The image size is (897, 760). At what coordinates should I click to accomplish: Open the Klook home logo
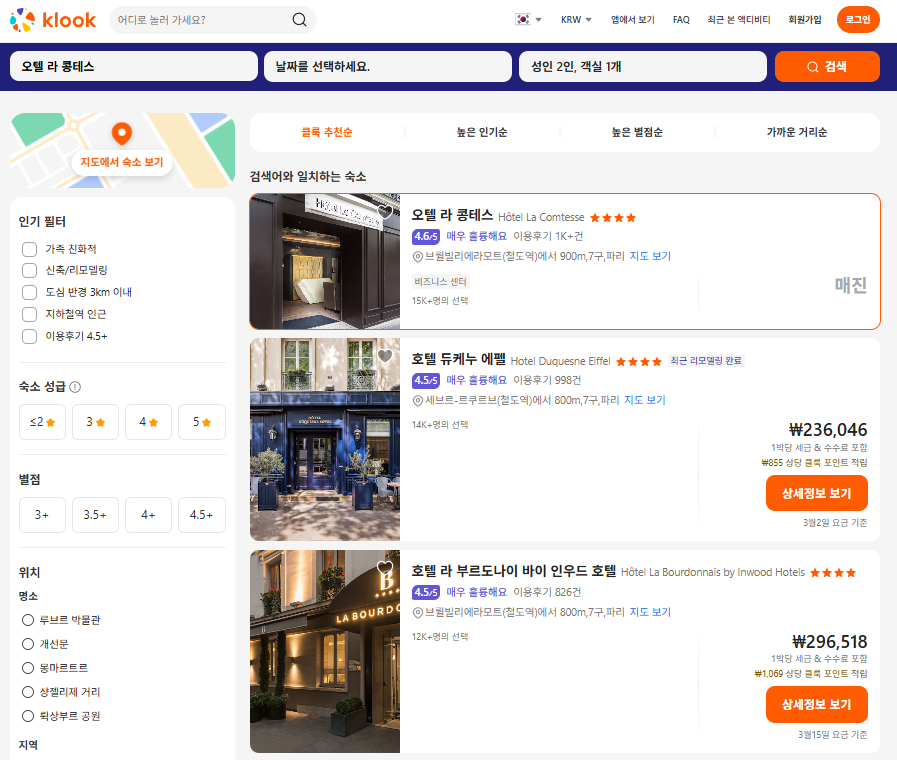point(53,19)
